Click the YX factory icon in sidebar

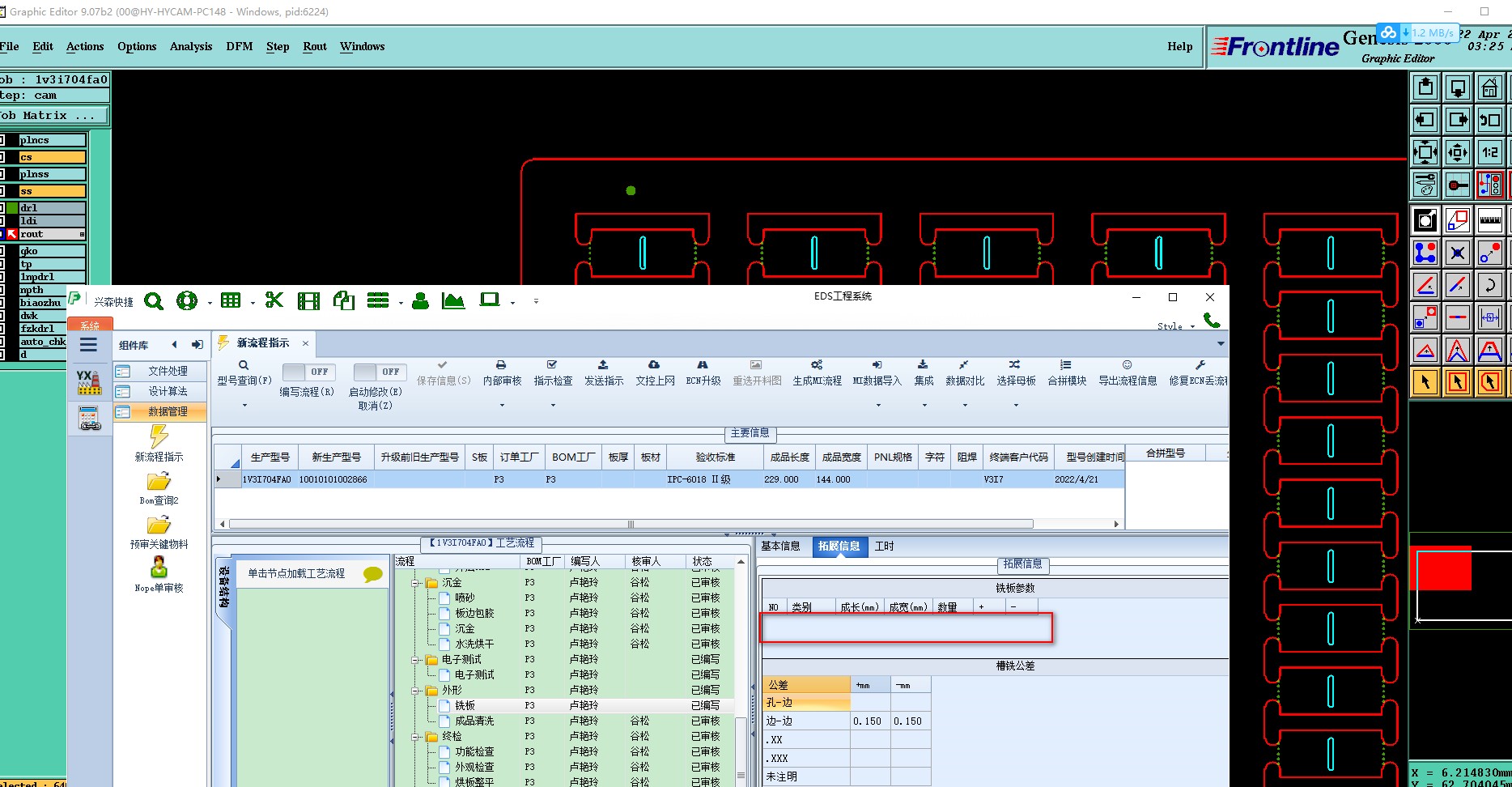[x=89, y=382]
